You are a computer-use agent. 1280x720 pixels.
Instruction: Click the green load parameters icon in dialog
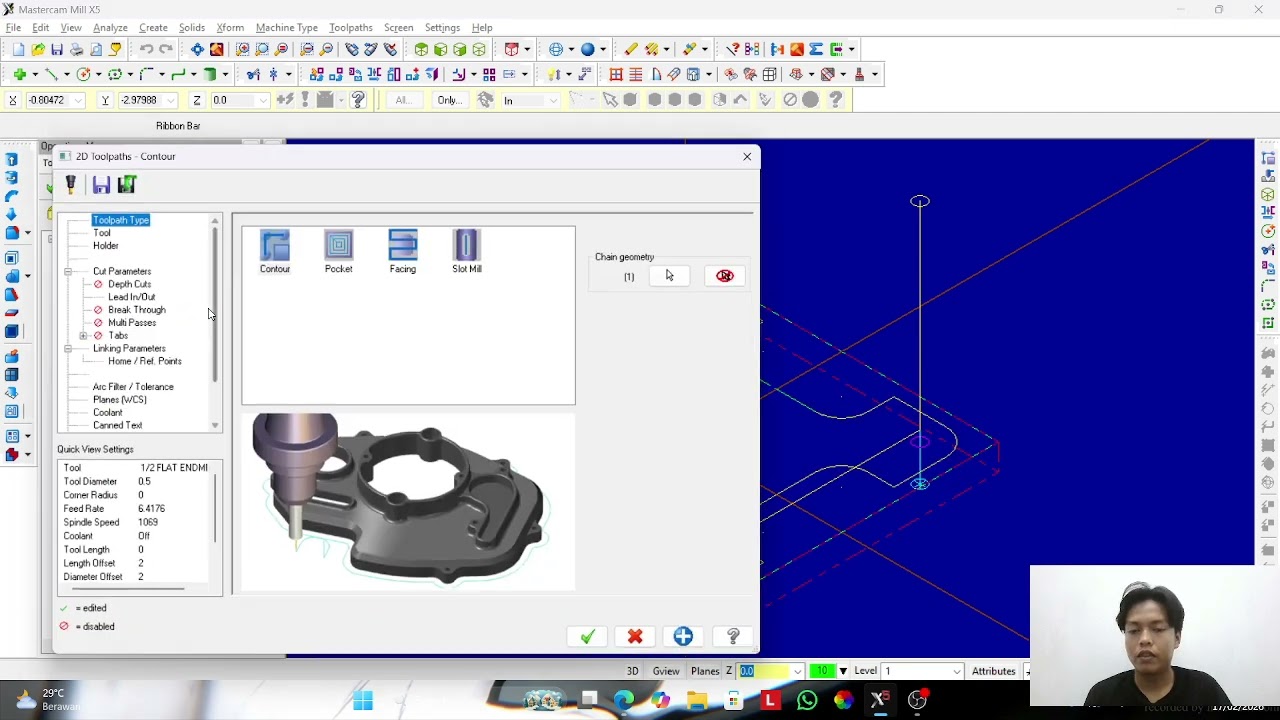pos(127,184)
